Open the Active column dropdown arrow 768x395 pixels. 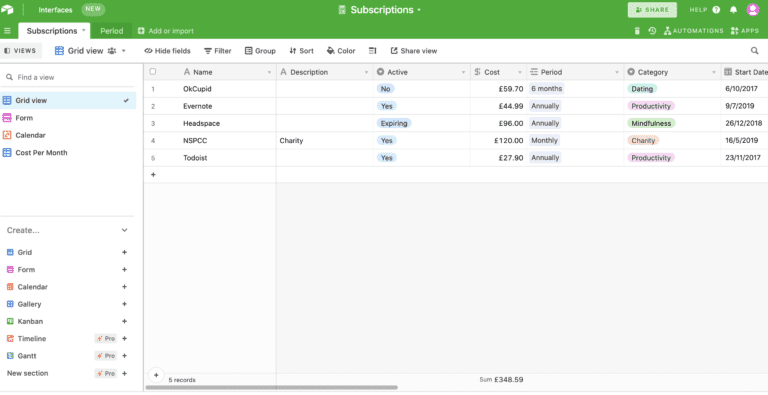tap(463, 73)
